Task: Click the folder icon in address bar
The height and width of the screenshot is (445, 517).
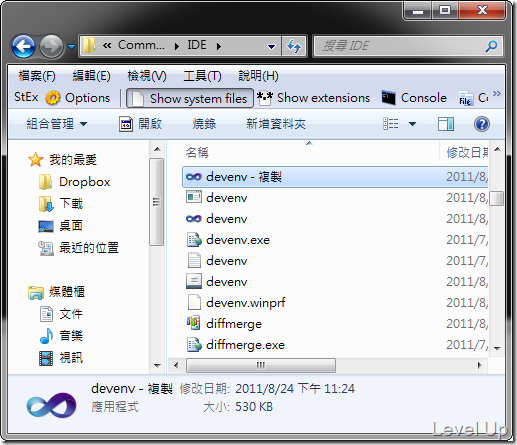Action: (x=89, y=45)
